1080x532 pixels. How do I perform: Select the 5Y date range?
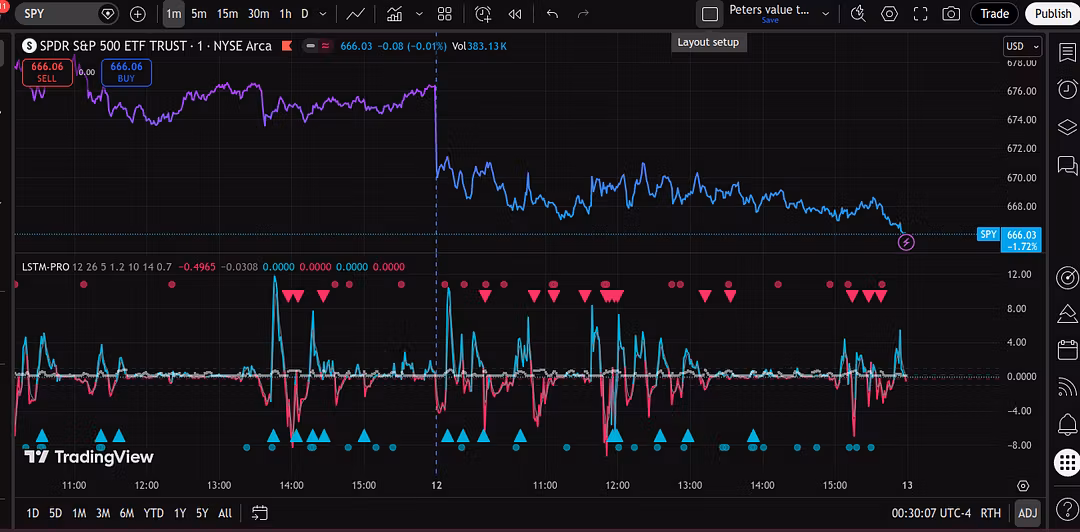pyautogui.click(x=202, y=513)
